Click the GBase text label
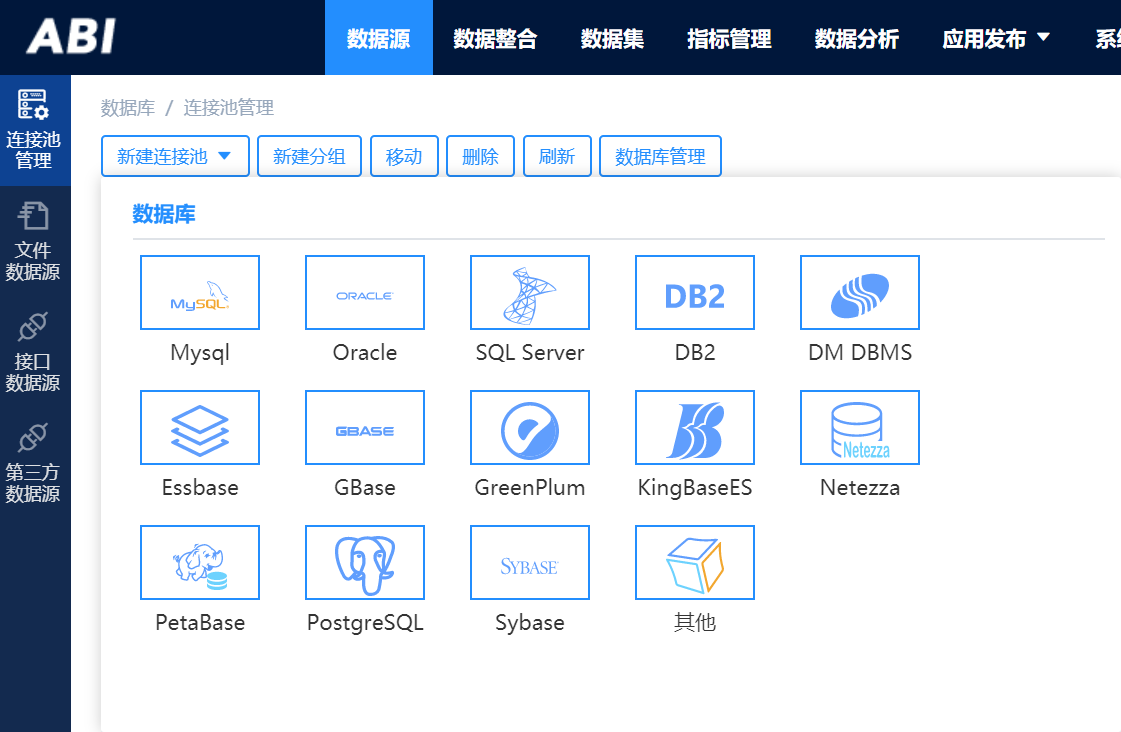The width and height of the screenshot is (1121, 732). coord(365,488)
